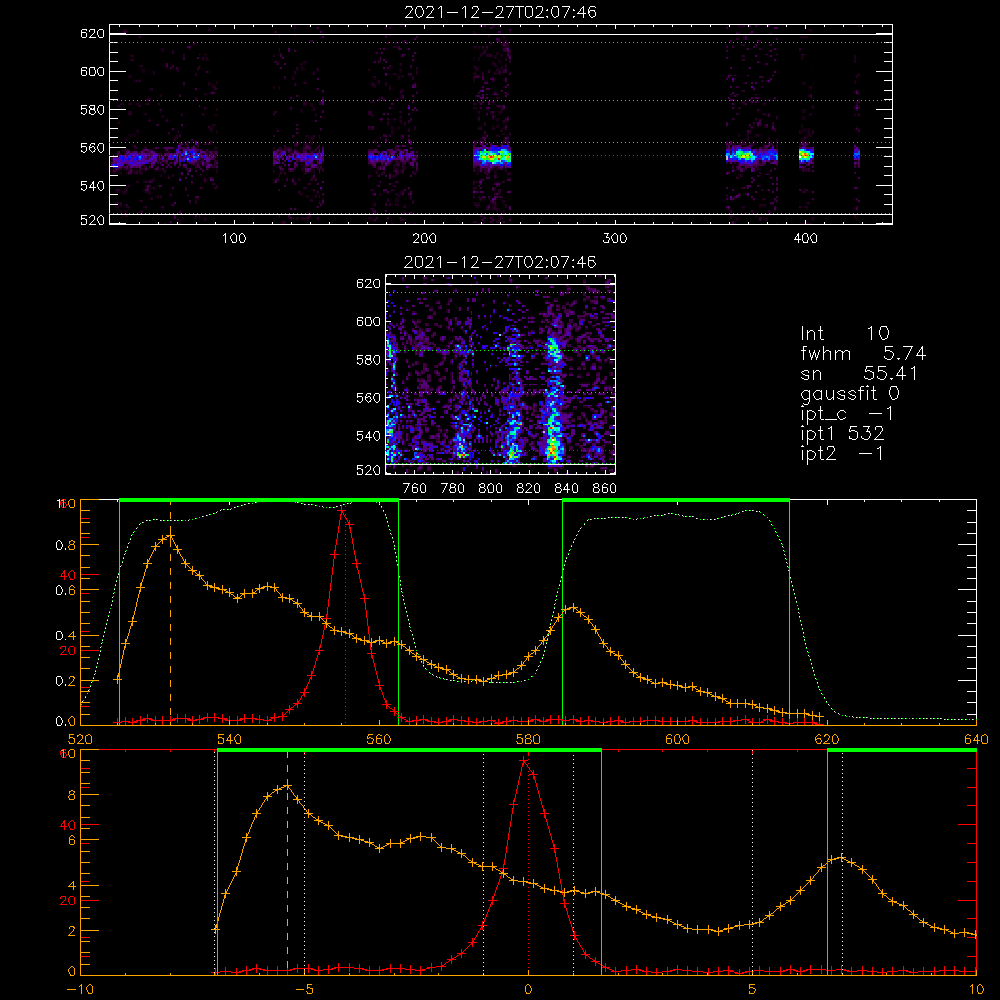
Task: Click x-axis label 800 on middle spectrogram
Action: 490,489
